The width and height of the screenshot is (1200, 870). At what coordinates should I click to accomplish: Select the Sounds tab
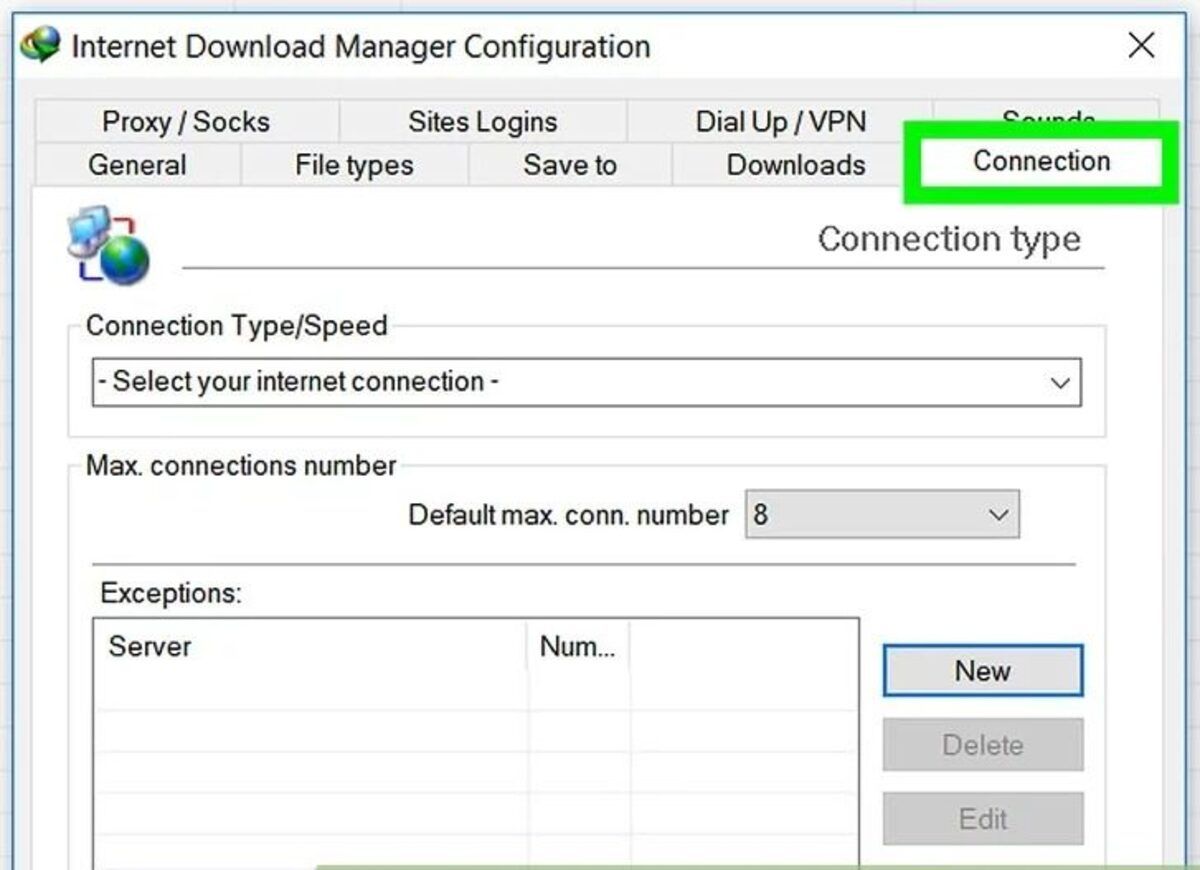click(x=1047, y=115)
